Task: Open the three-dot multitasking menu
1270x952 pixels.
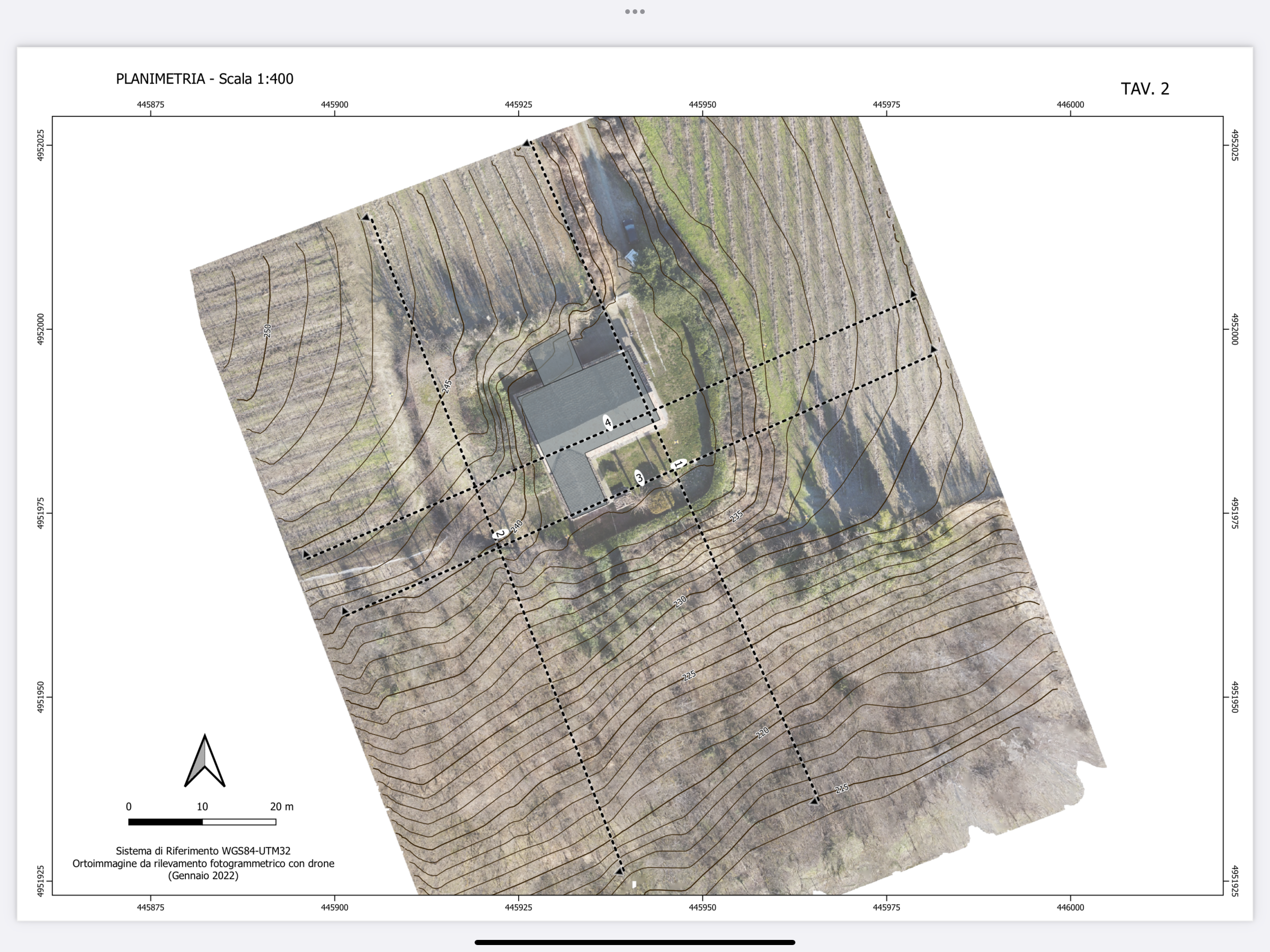Action: (635, 12)
